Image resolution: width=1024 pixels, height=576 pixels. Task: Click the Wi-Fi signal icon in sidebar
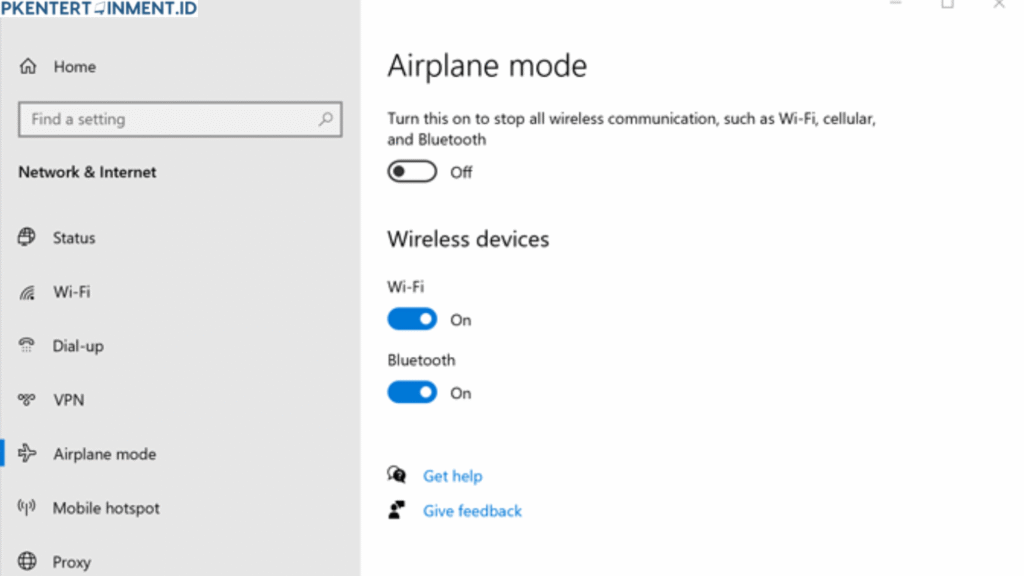pos(27,291)
